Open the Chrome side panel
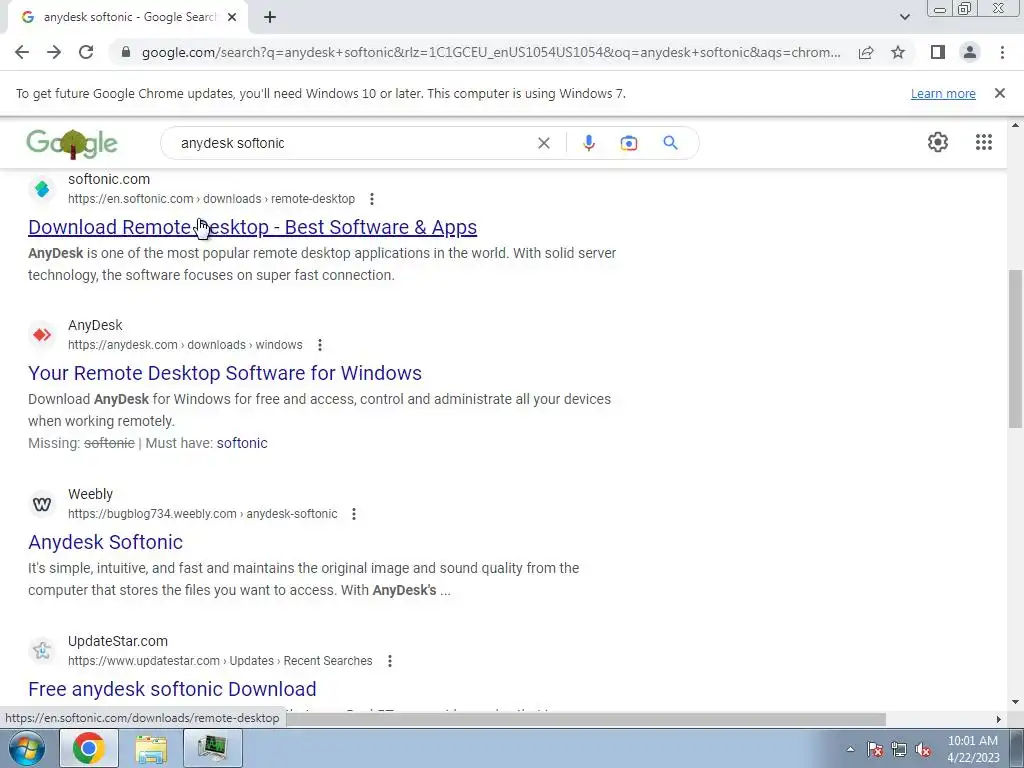Screen dimensions: 1024x768 (938, 52)
